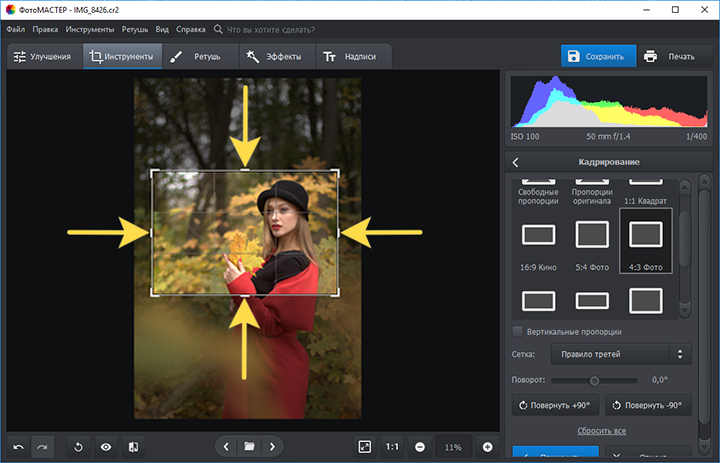Click the back chevron beside Кадрирование
720x463 pixels.
[x=516, y=162]
